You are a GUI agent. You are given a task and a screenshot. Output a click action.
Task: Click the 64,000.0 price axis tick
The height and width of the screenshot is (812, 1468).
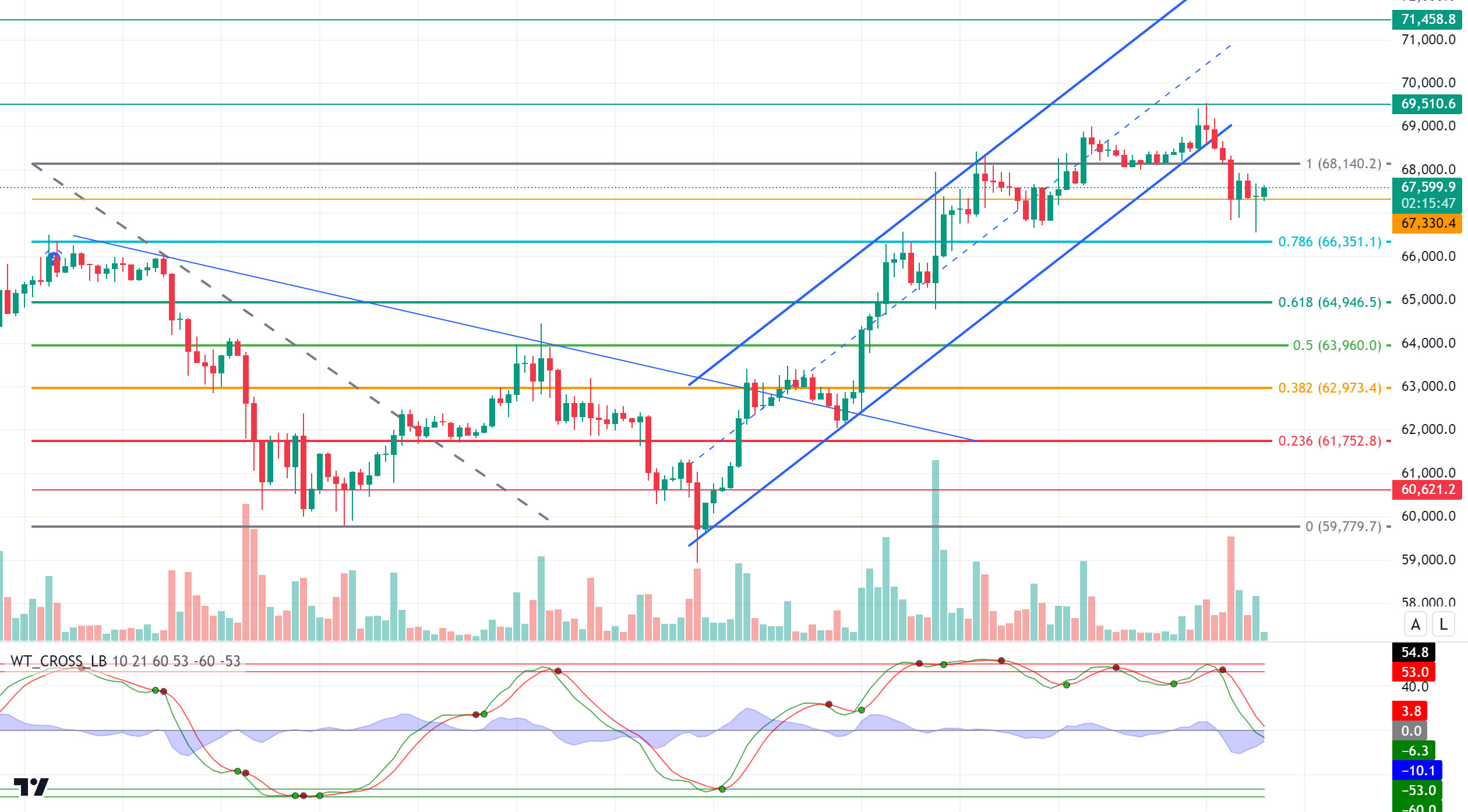pos(1428,343)
